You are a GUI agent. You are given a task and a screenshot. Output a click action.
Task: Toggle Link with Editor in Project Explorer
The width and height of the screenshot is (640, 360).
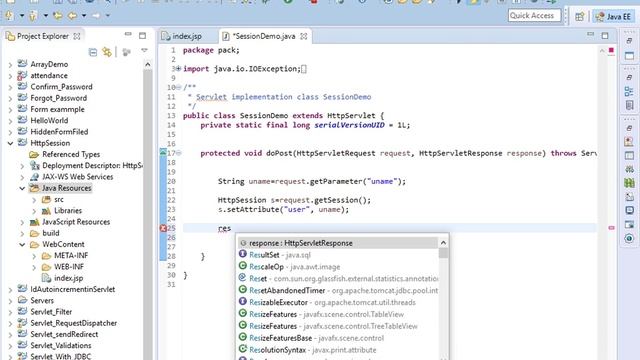tap(107, 52)
